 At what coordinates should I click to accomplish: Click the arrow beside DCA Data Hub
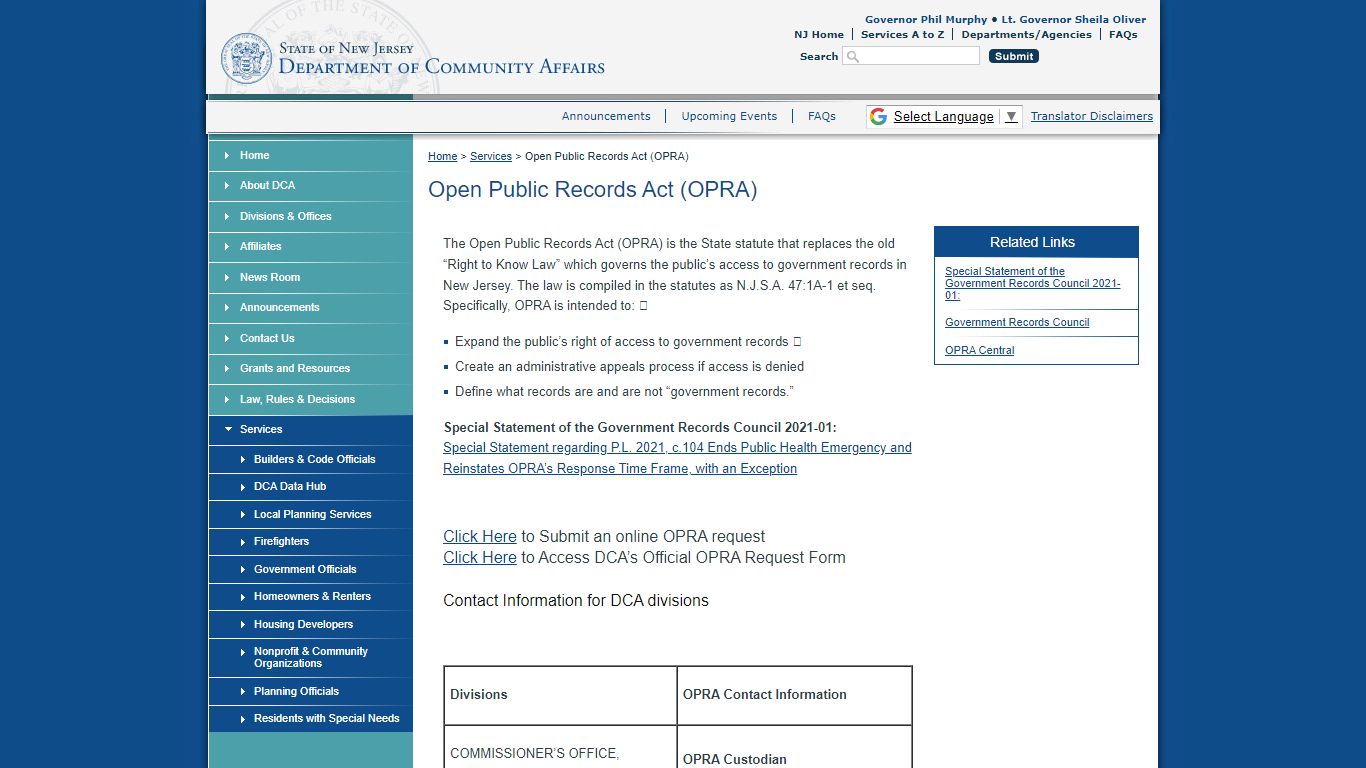click(242, 486)
